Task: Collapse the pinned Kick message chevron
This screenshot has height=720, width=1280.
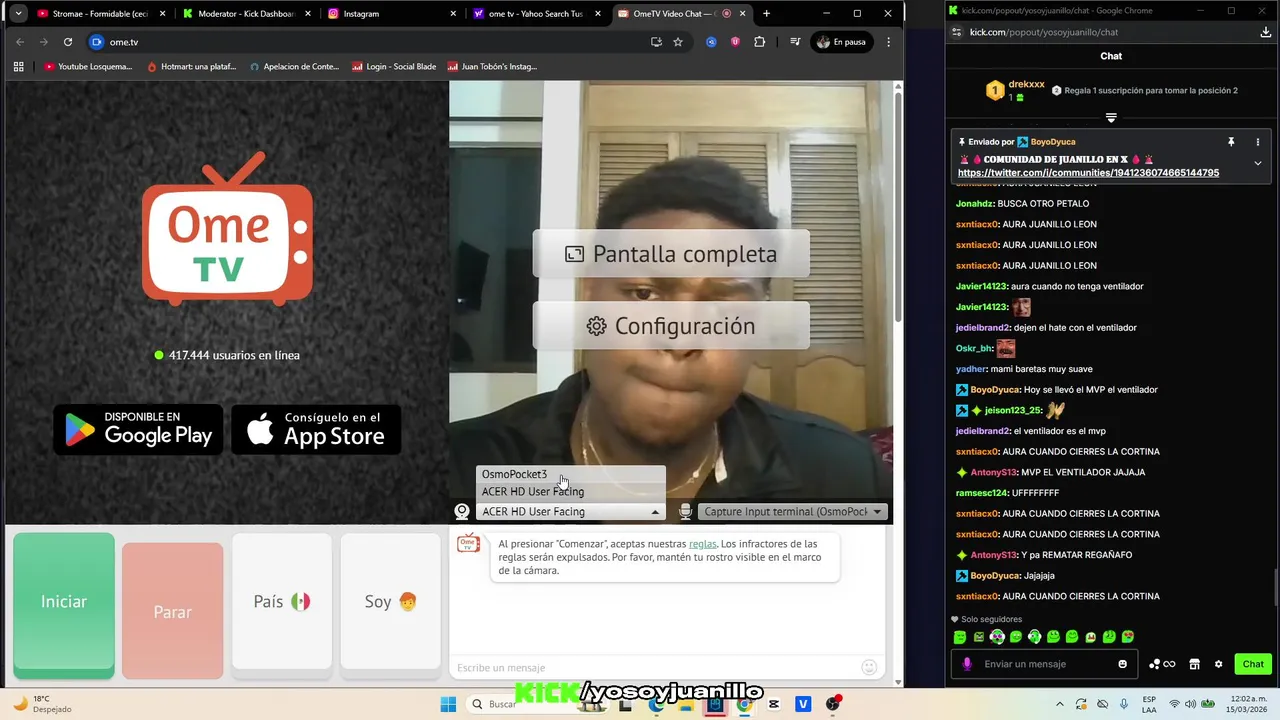Action: (1258, 163)
